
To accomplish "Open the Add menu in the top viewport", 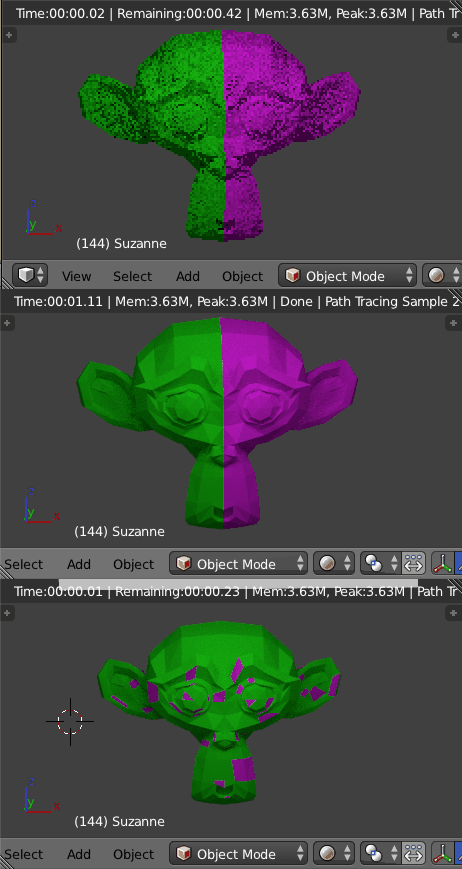I will [188, 276].
